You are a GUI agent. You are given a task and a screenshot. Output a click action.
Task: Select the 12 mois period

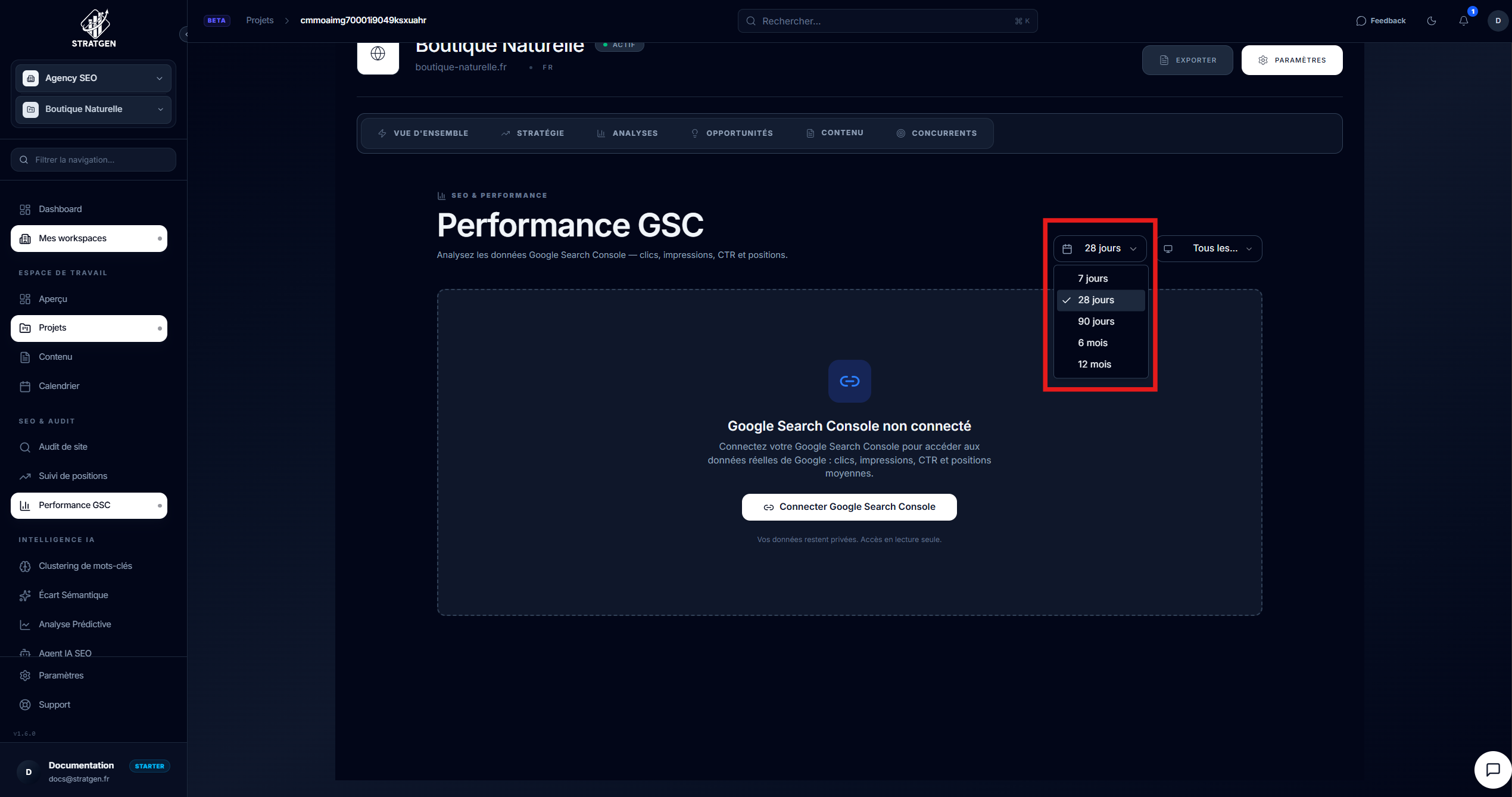[1094, 364]
